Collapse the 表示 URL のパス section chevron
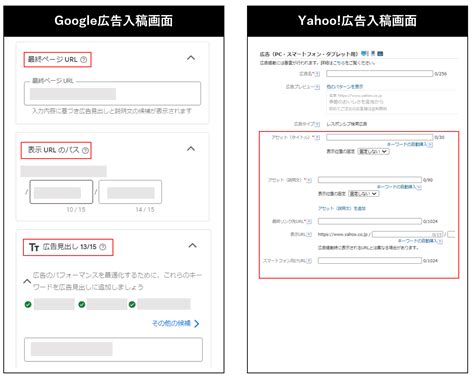474x377 pixels. [x=191, y=148]
